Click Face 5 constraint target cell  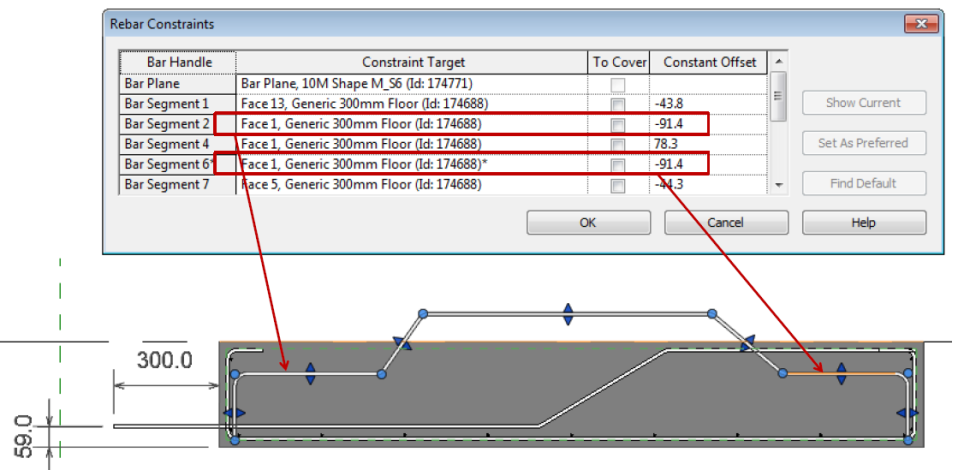(x=412, y=184)
